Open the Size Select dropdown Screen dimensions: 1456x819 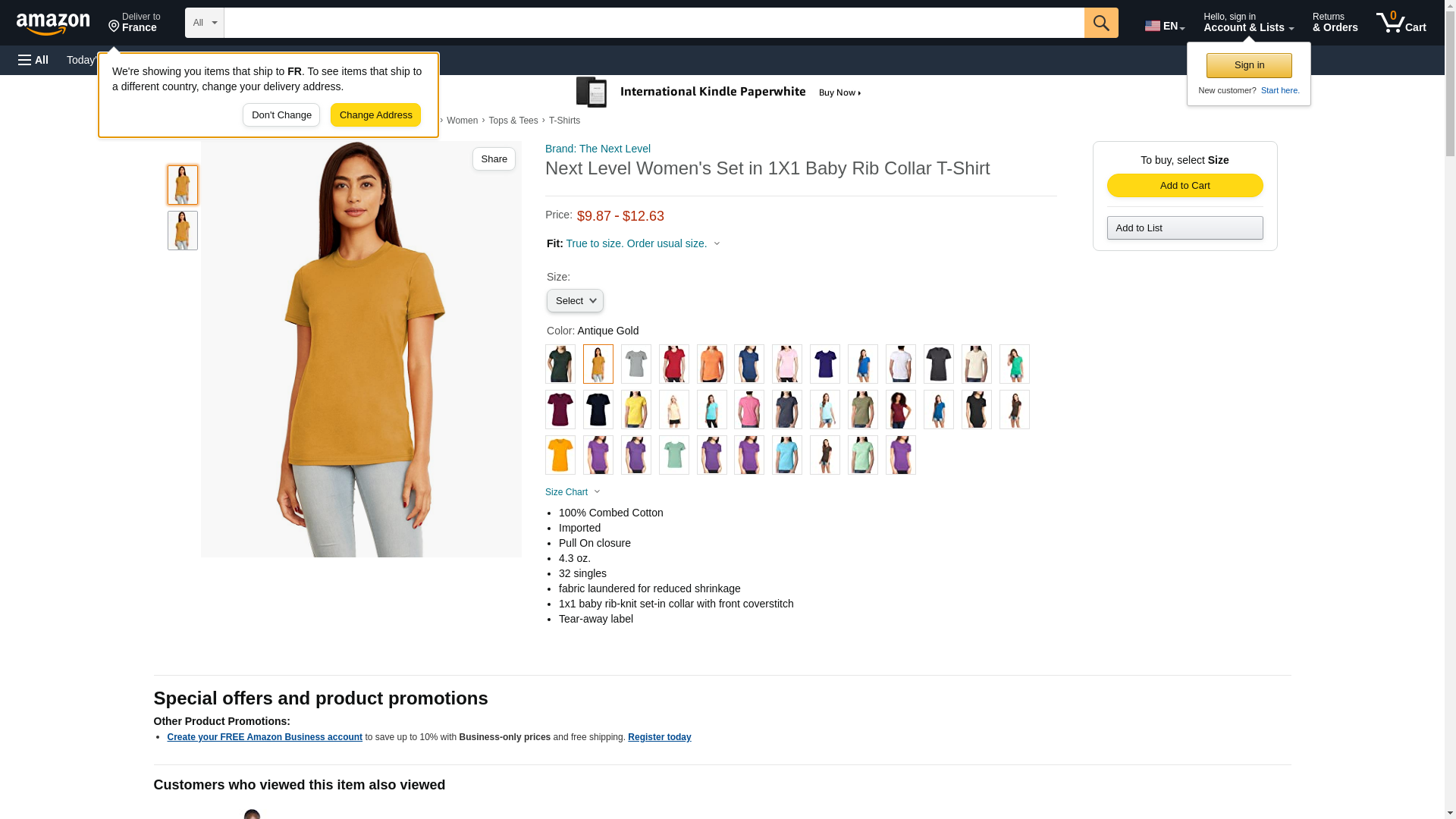pyautogui.click(x=575, y=301)
